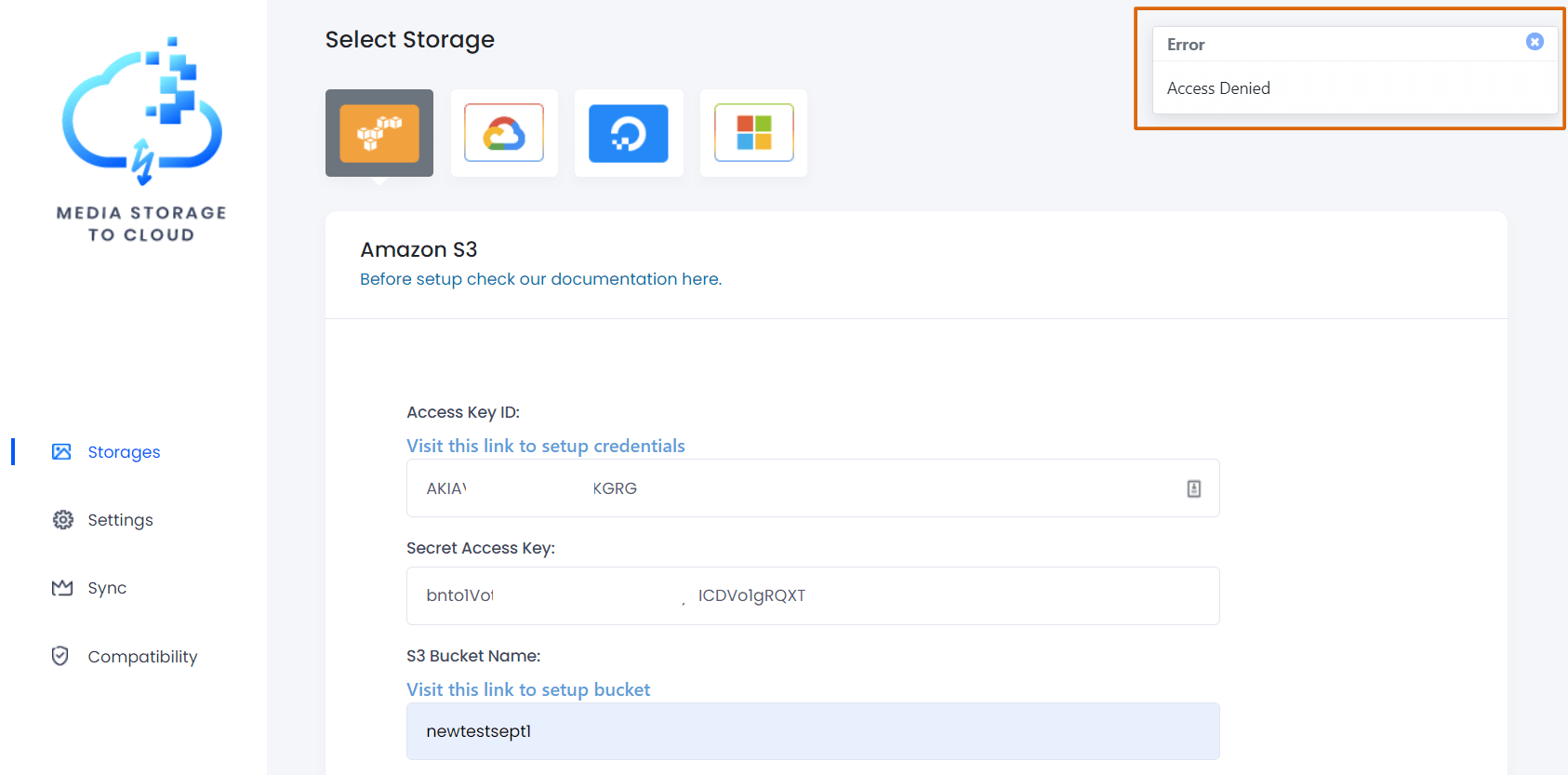Select the Amazon S3 storage icon
Image resolution: width=1568 pixels, height=775 pixels.
pos(379,133)
